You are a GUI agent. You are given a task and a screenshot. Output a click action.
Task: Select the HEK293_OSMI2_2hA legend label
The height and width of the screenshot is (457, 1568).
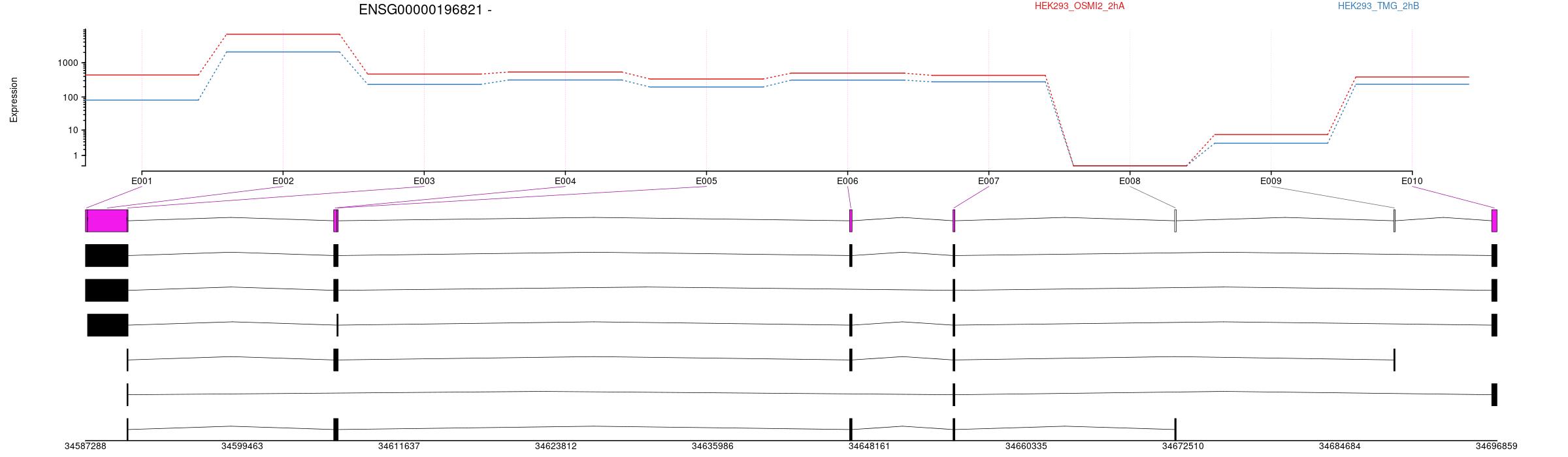(x=1079, y=6)
